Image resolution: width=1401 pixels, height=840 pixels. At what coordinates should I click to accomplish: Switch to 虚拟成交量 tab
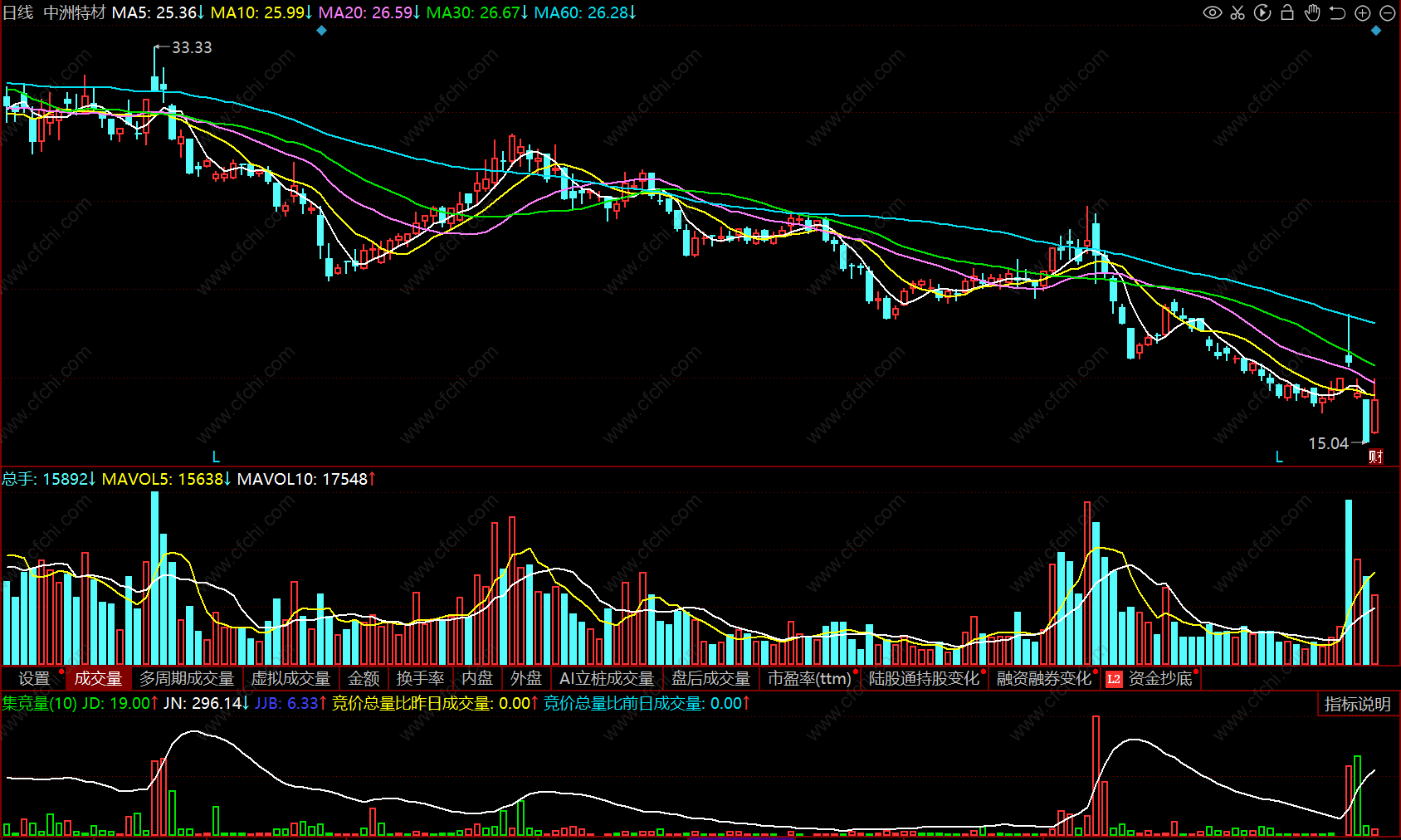coord(290,679)
